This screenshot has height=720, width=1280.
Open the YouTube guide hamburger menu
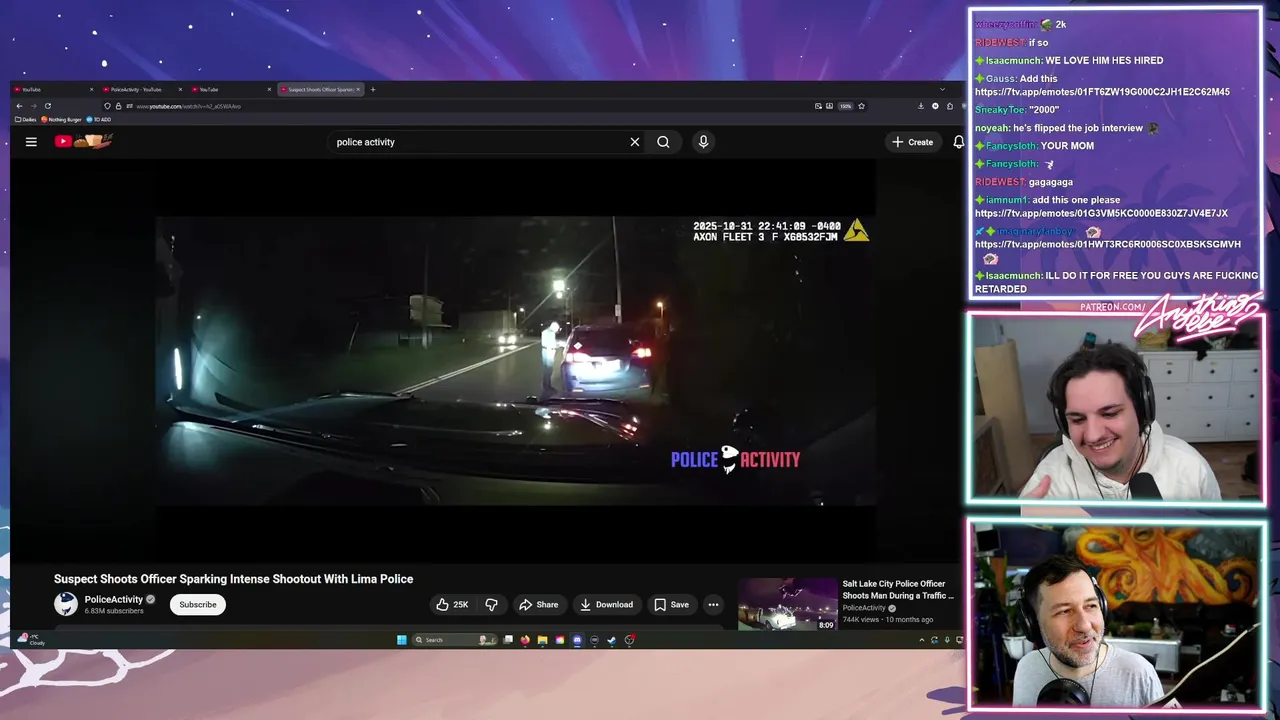coord(31,142)
